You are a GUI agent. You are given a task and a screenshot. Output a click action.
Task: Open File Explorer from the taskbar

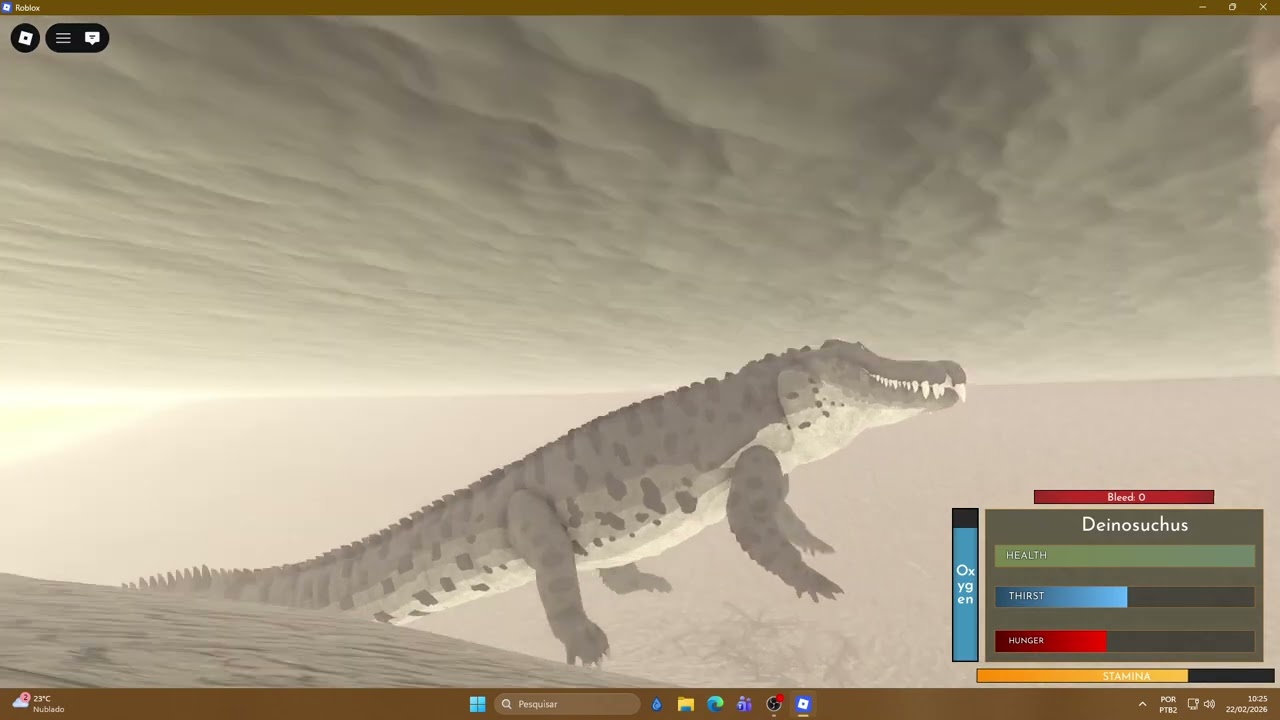click(686, 704)
